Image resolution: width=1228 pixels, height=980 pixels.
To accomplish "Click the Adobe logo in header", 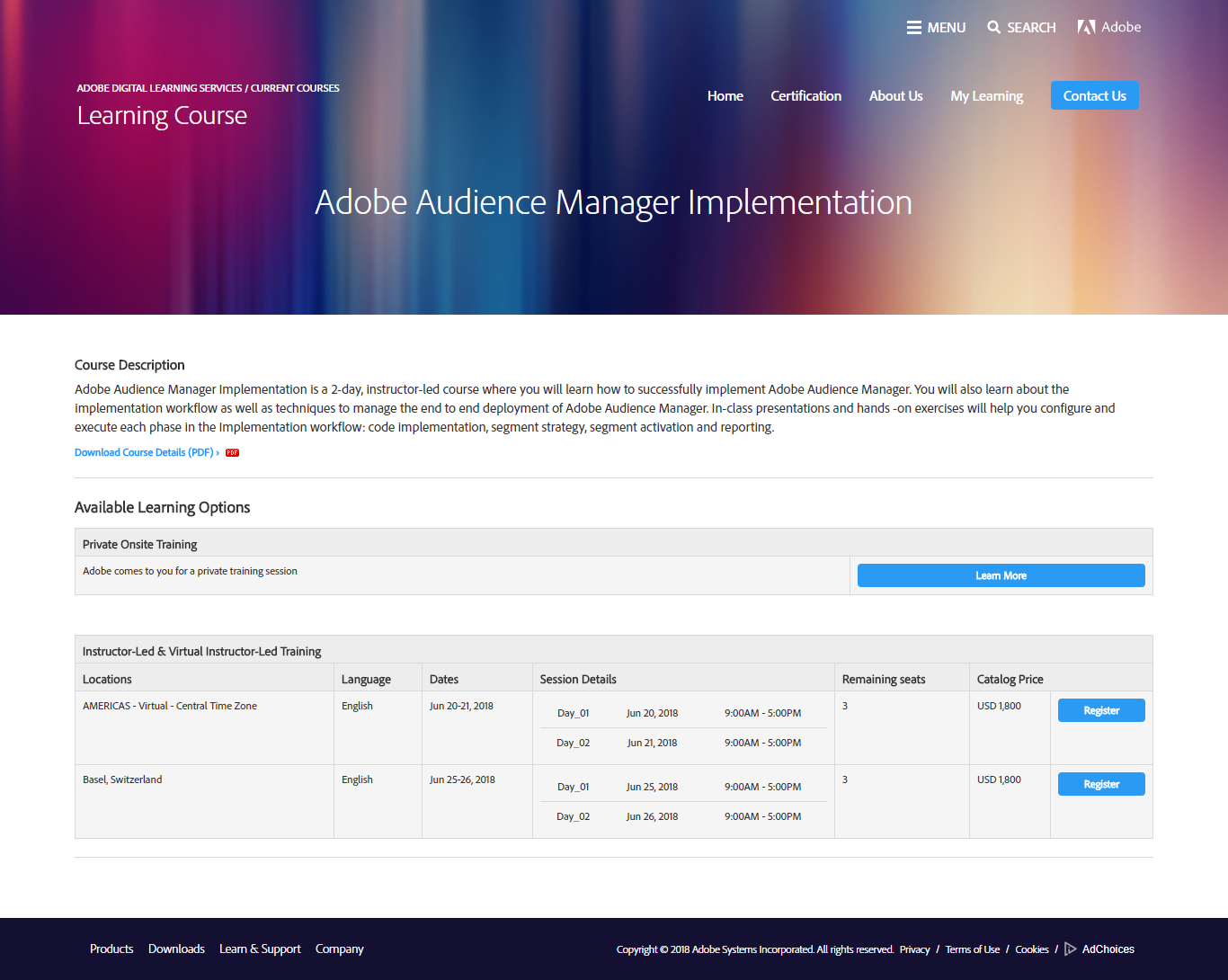I will coord(1109,27).
